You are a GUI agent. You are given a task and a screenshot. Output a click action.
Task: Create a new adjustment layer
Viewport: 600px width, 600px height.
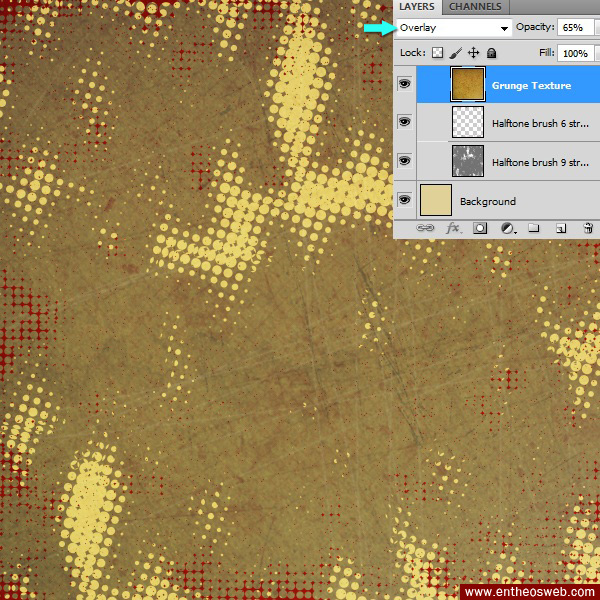point(507,228)
